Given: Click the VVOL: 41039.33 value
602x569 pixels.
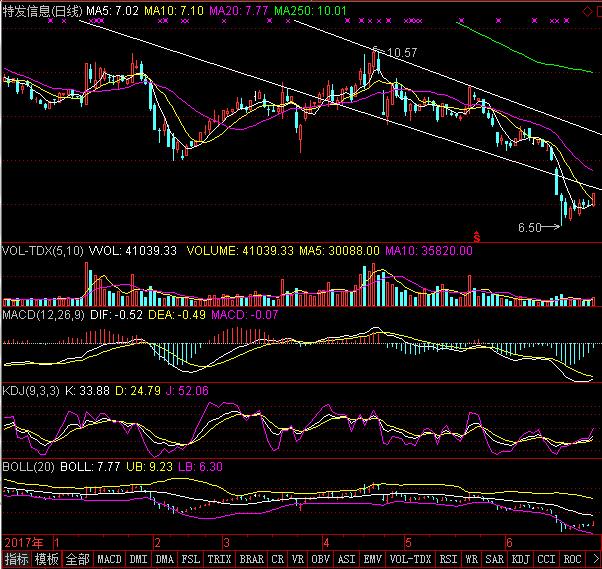Looking at the screenshot, I should [x=133, y=251].
